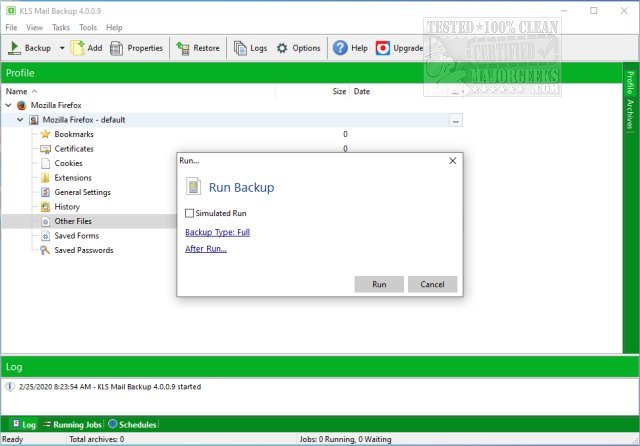Click the Backup toolbar button
This screenshot has width=640, height=446.
(29, 48)
